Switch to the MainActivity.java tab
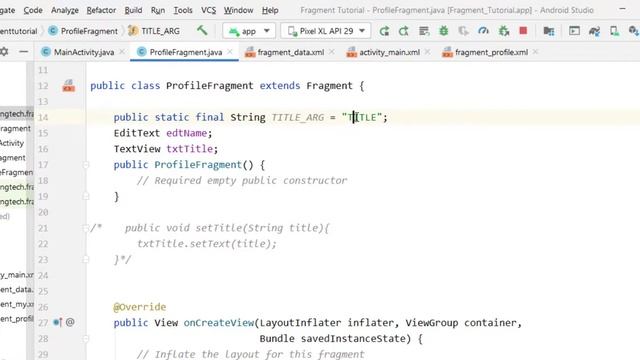The height and width of the screenshot is (360, 640). (x=84, y=52)
